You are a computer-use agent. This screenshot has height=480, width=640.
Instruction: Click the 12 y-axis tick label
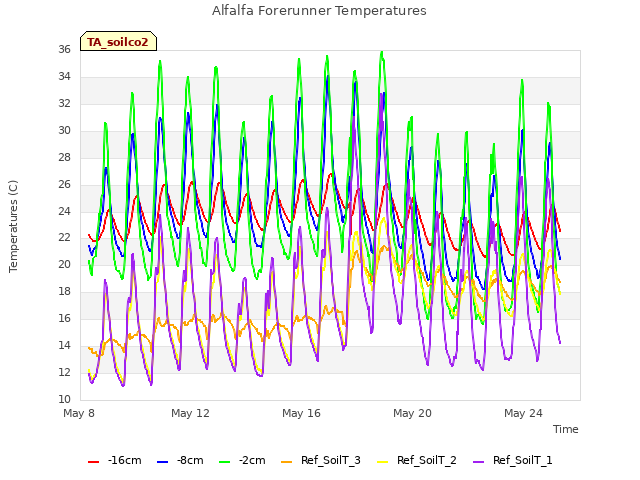pyautogui.click(x=64, y=372)
